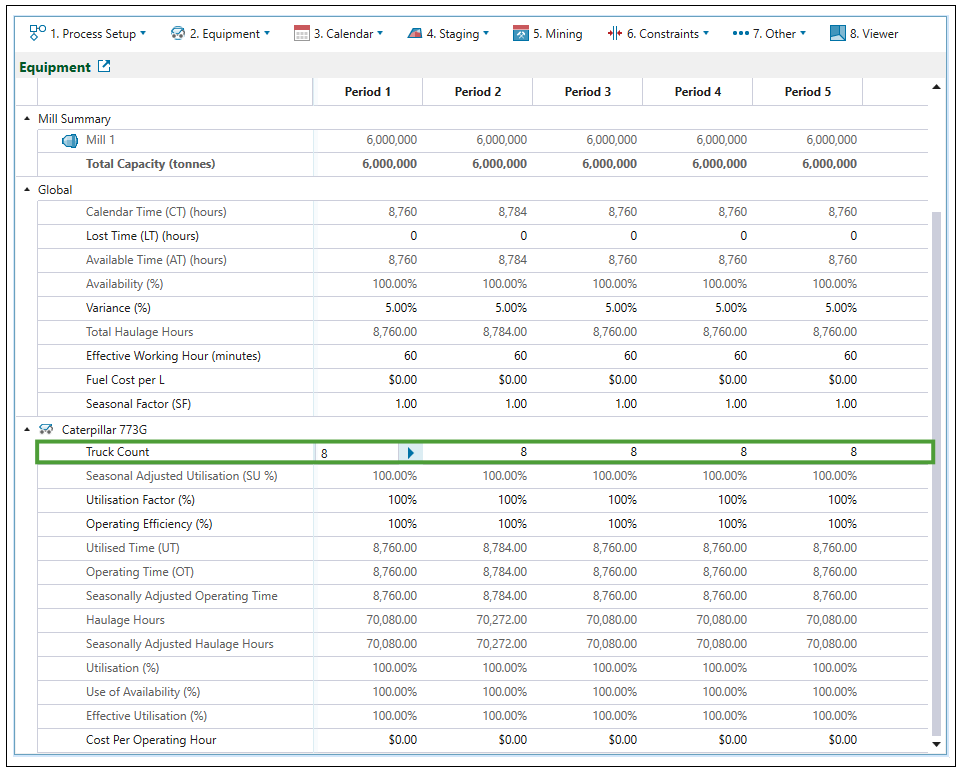Click the Viewer icon in toolbar
Screen dimensions: 960x774
pyautogui.click(x=838, y=33)
